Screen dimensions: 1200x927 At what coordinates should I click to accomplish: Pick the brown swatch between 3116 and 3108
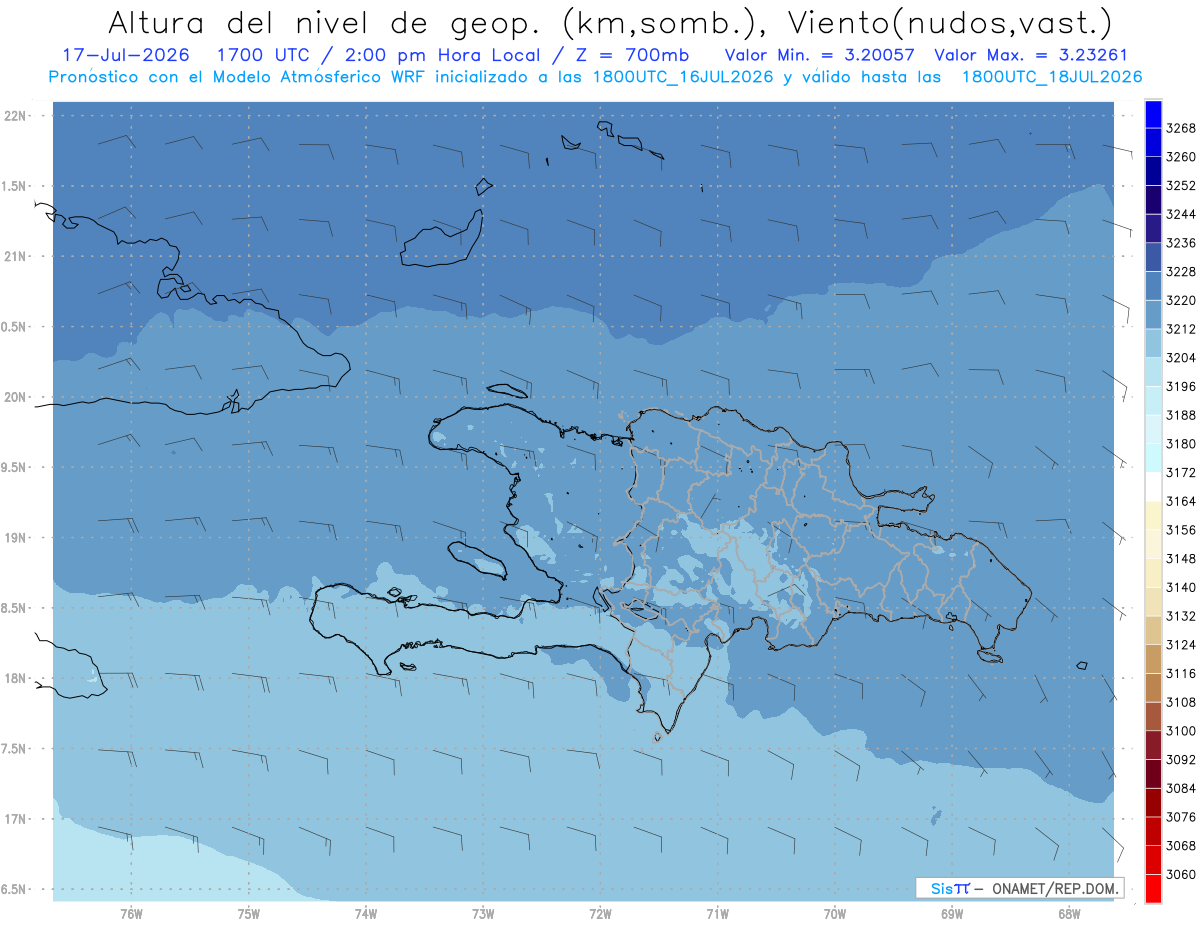coord(1152,688)
